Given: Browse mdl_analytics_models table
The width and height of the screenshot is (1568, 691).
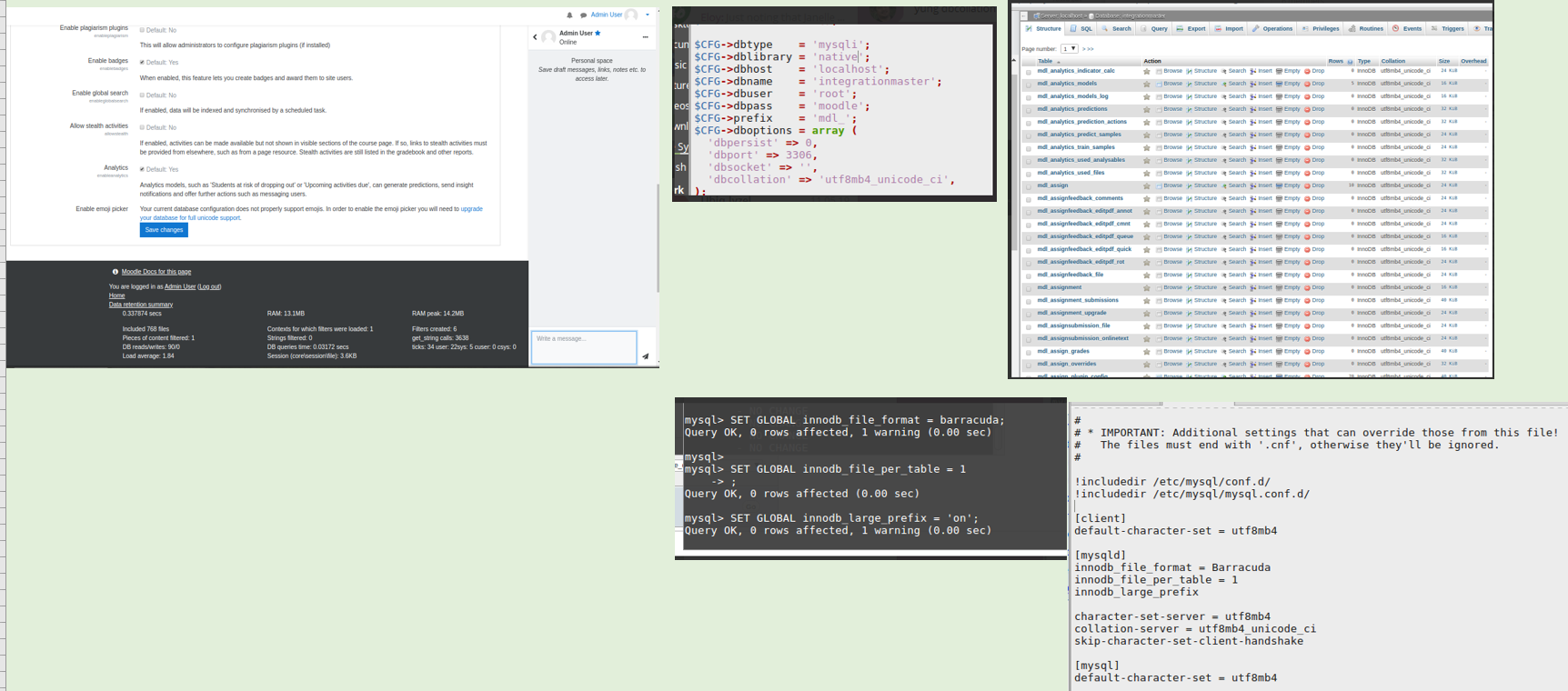Looking at the screenshot, I should point(1170,84).
